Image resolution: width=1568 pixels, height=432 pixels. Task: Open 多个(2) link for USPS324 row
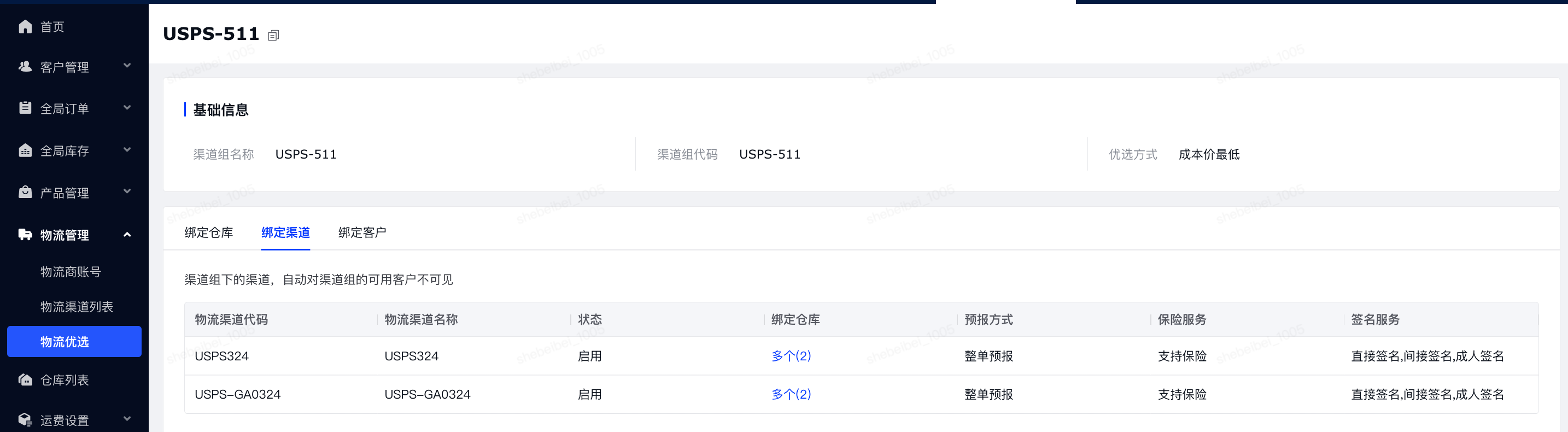[x=791, y=356]
